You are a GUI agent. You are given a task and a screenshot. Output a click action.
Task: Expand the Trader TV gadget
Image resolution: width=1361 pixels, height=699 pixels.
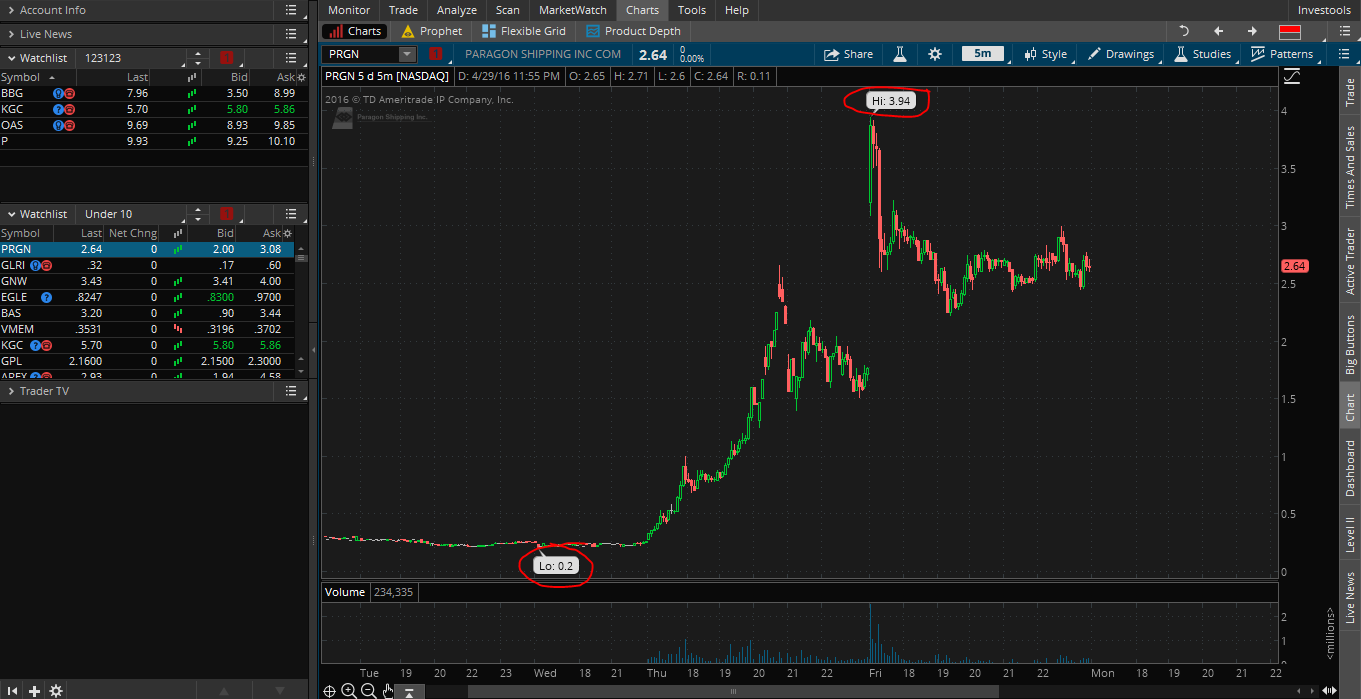pyautogui.click(x=10, y=391)
